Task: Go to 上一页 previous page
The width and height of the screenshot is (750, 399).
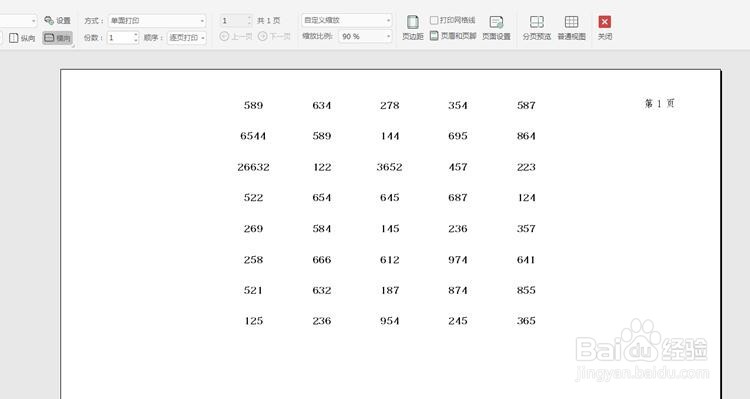Action: click(x=236, y=36)
